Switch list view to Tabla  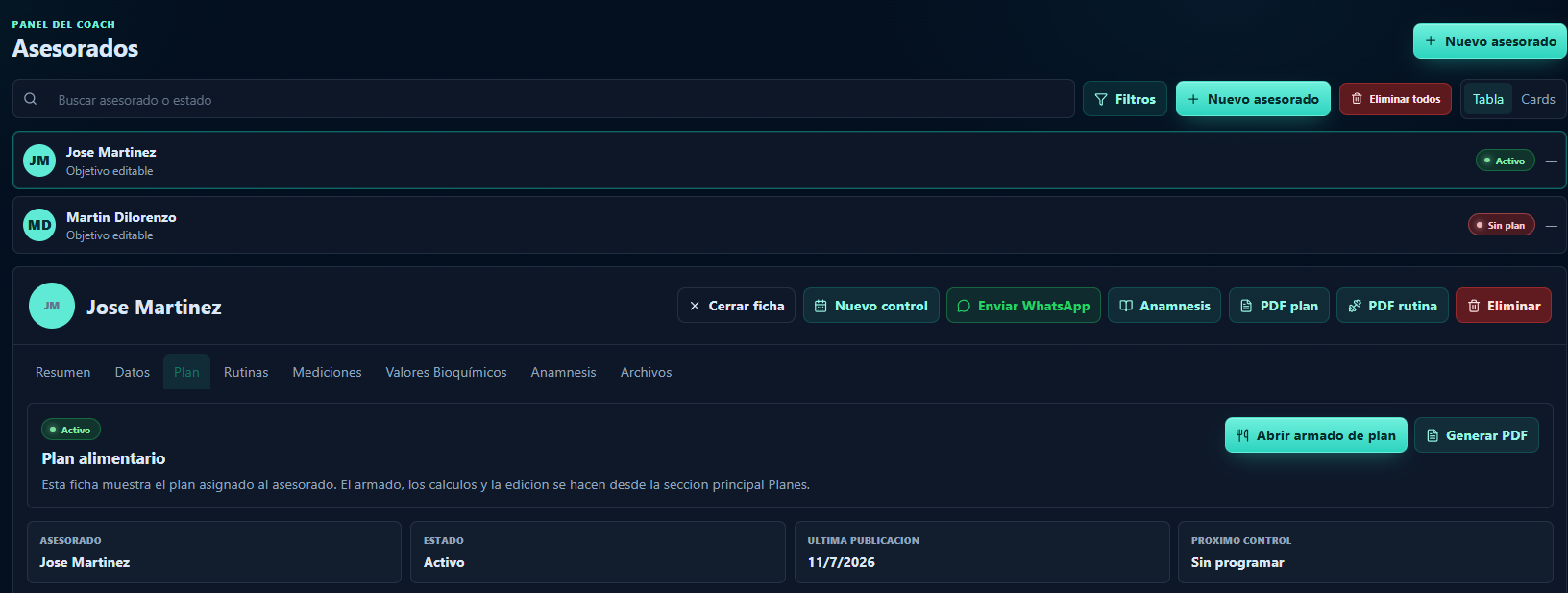1488,99
